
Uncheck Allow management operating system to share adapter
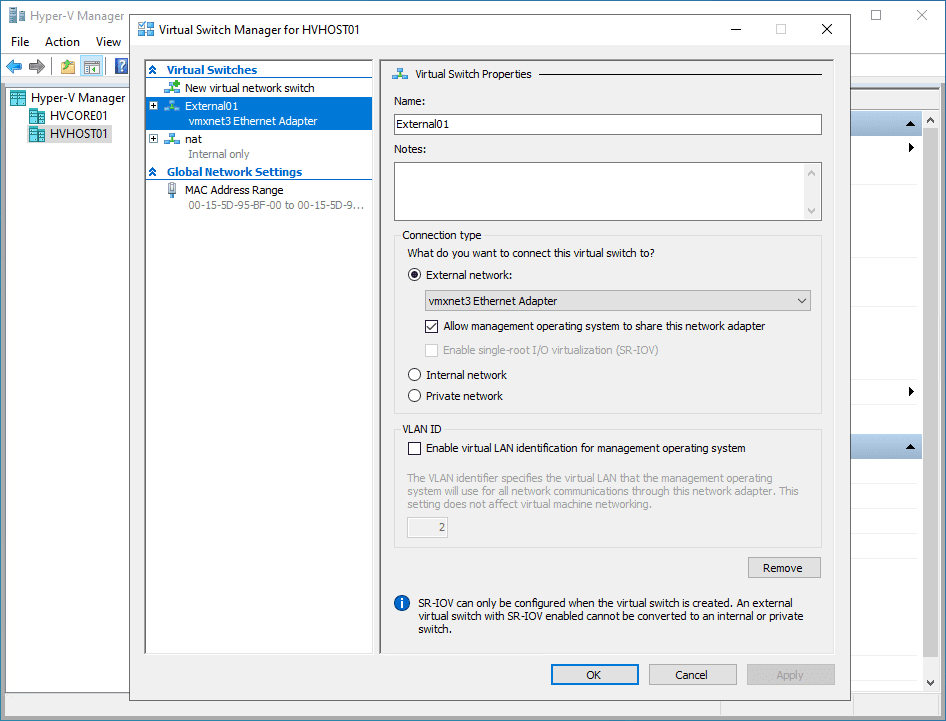point(431,326)
